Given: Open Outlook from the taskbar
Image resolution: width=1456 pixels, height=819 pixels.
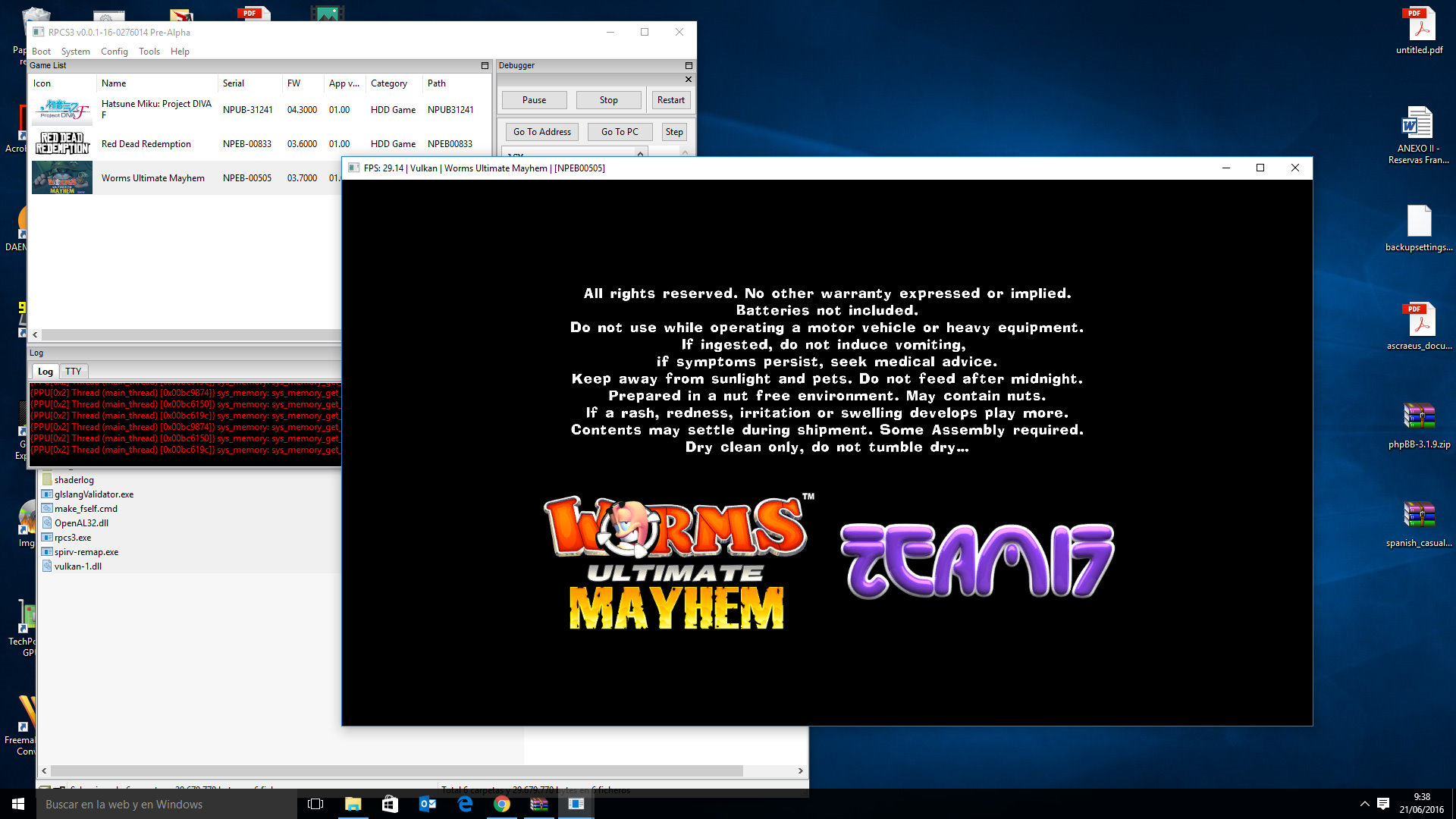Looking at the screenshot, I should tap(428, 804).
